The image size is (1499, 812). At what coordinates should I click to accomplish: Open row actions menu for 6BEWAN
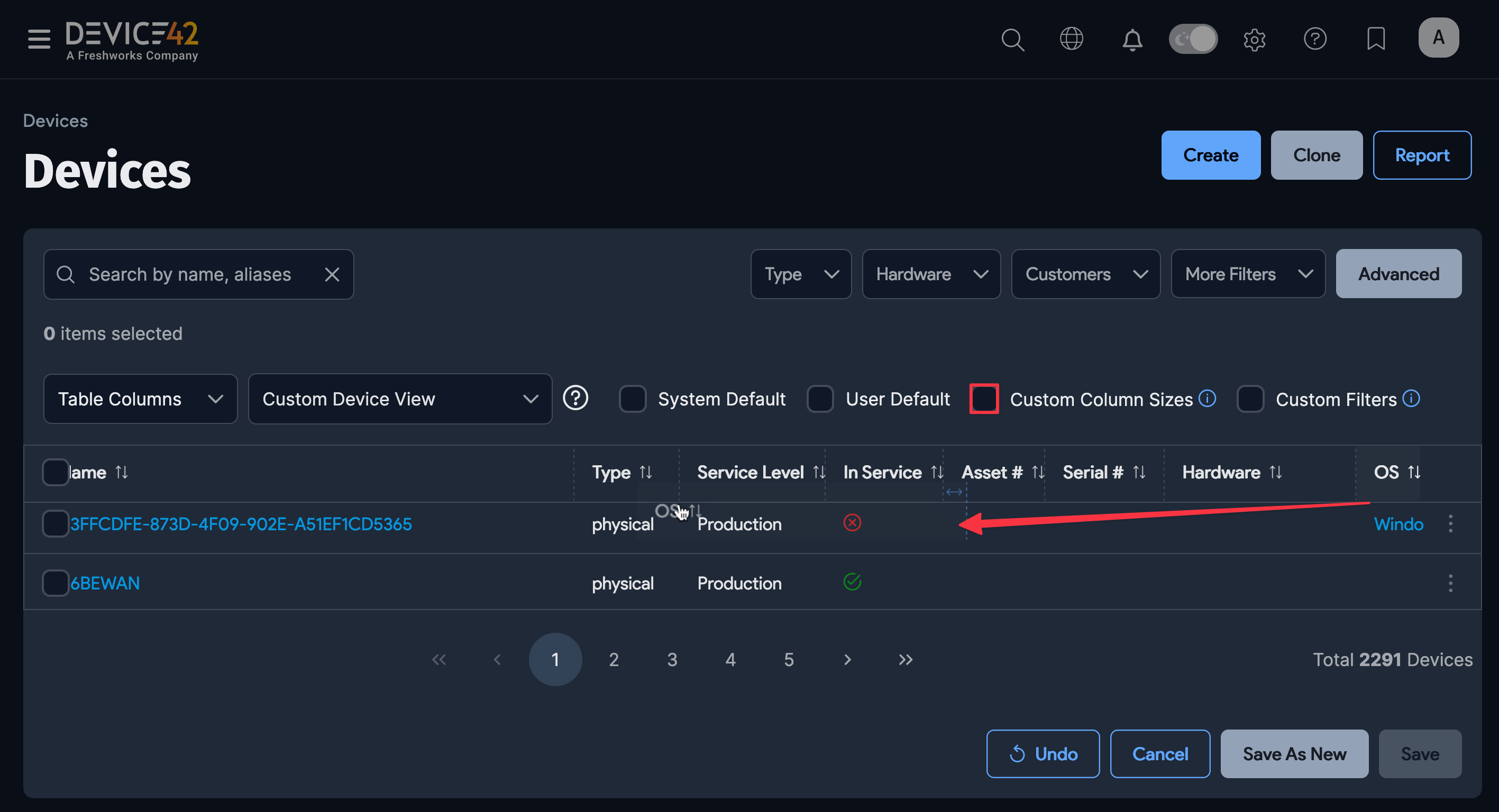point(1450,583)
